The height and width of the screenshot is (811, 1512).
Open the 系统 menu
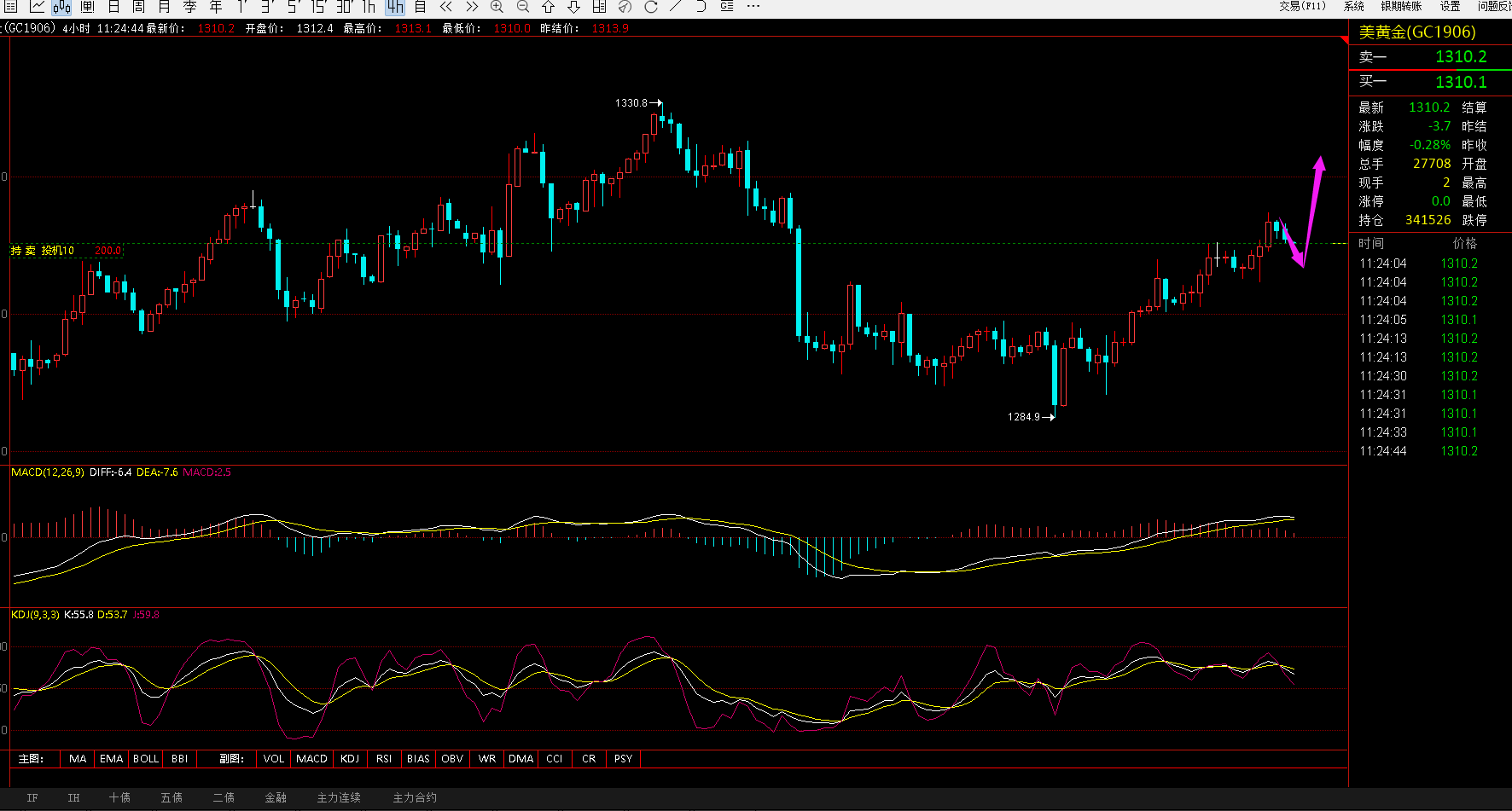1353,7
